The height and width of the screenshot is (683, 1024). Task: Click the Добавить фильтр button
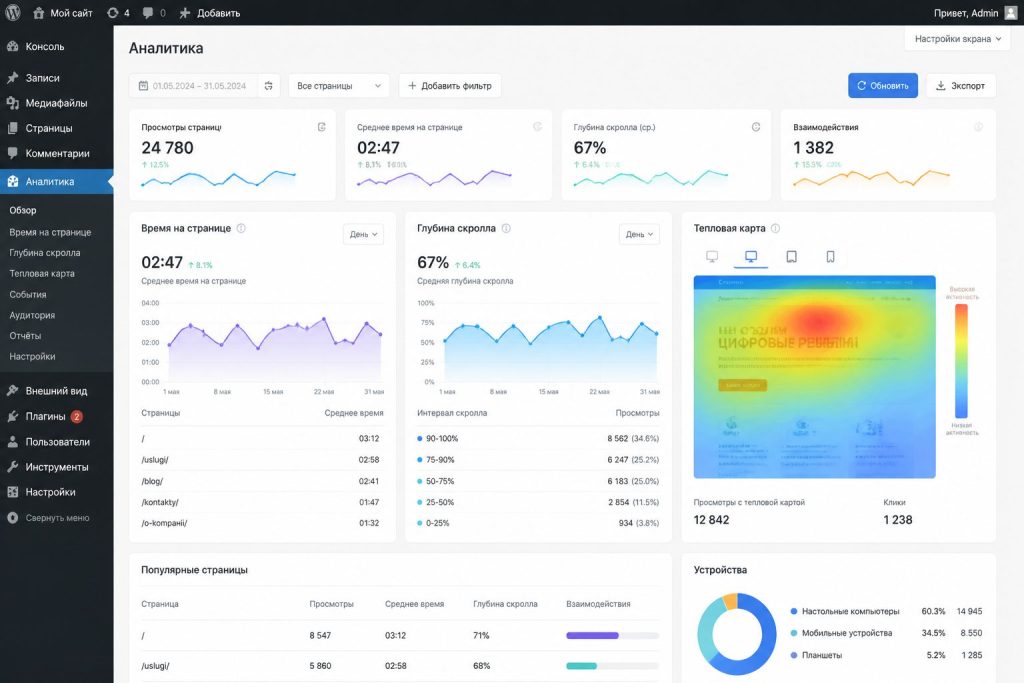point(450,86)
